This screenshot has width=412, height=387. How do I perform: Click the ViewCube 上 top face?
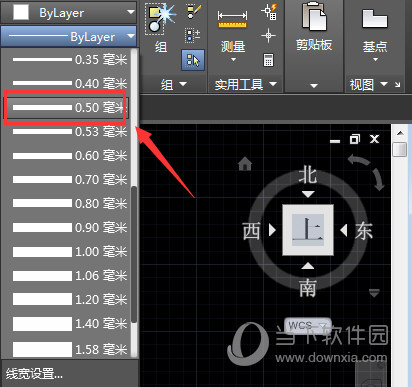[x=308, y=230]
